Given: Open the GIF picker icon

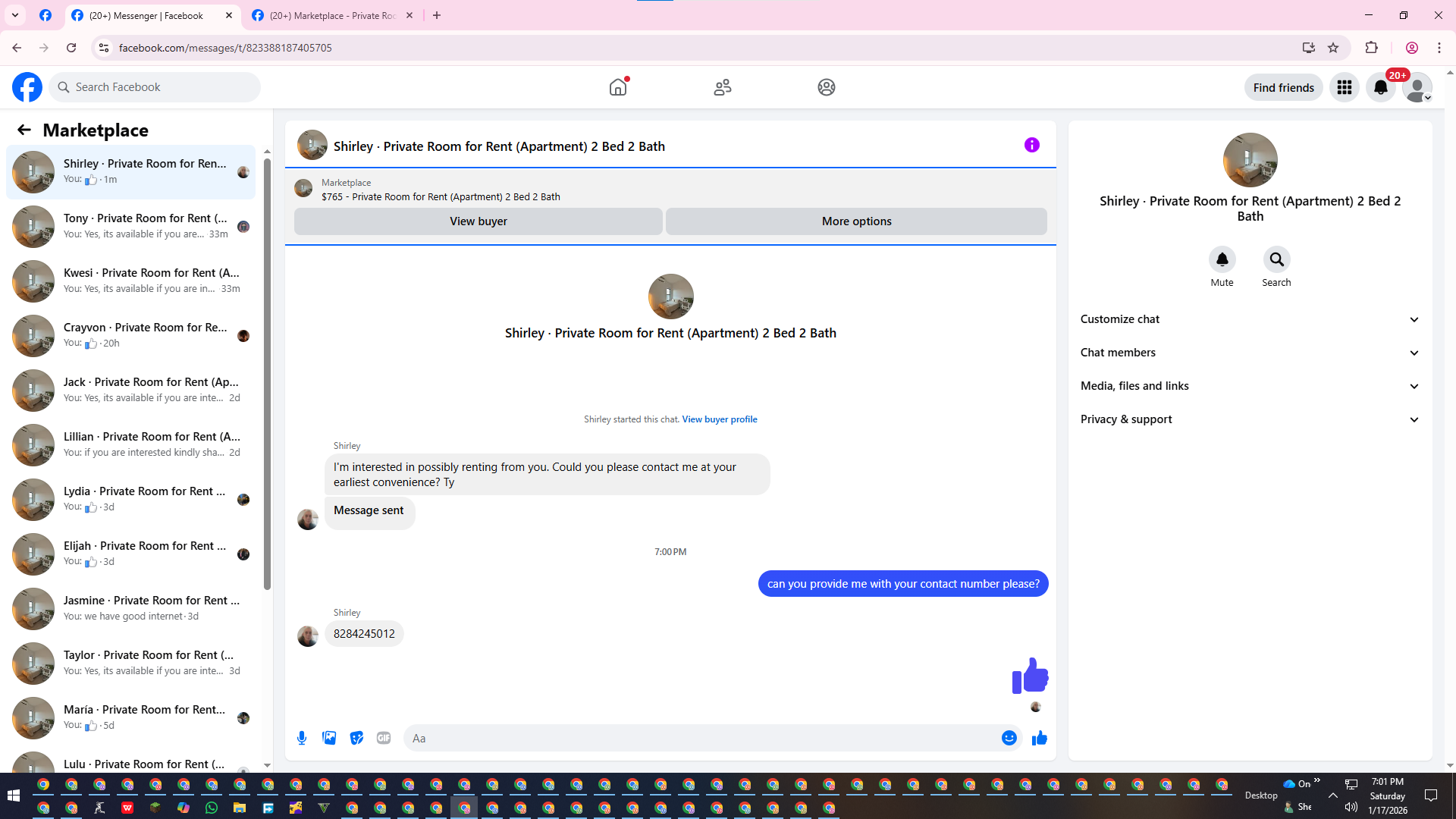Looking at the screenshot, I should [384, 738].
